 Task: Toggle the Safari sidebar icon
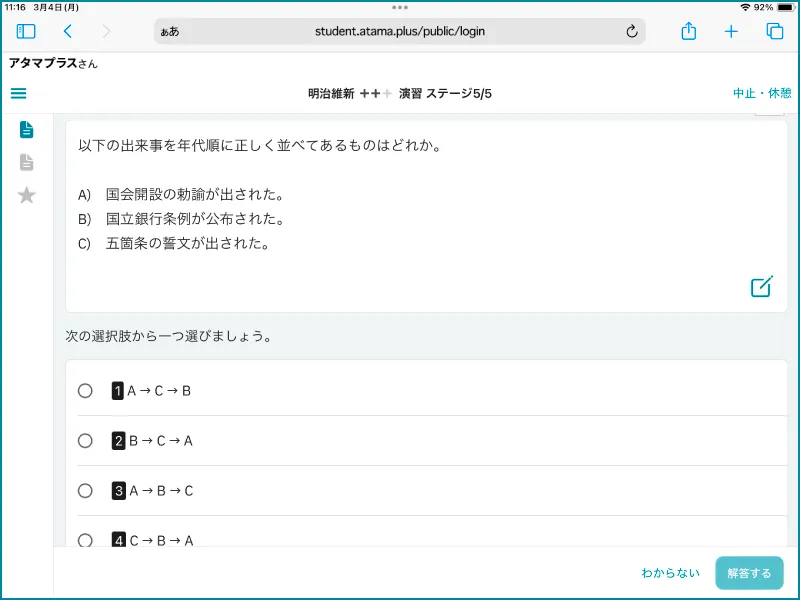click(x=26, y=31)
